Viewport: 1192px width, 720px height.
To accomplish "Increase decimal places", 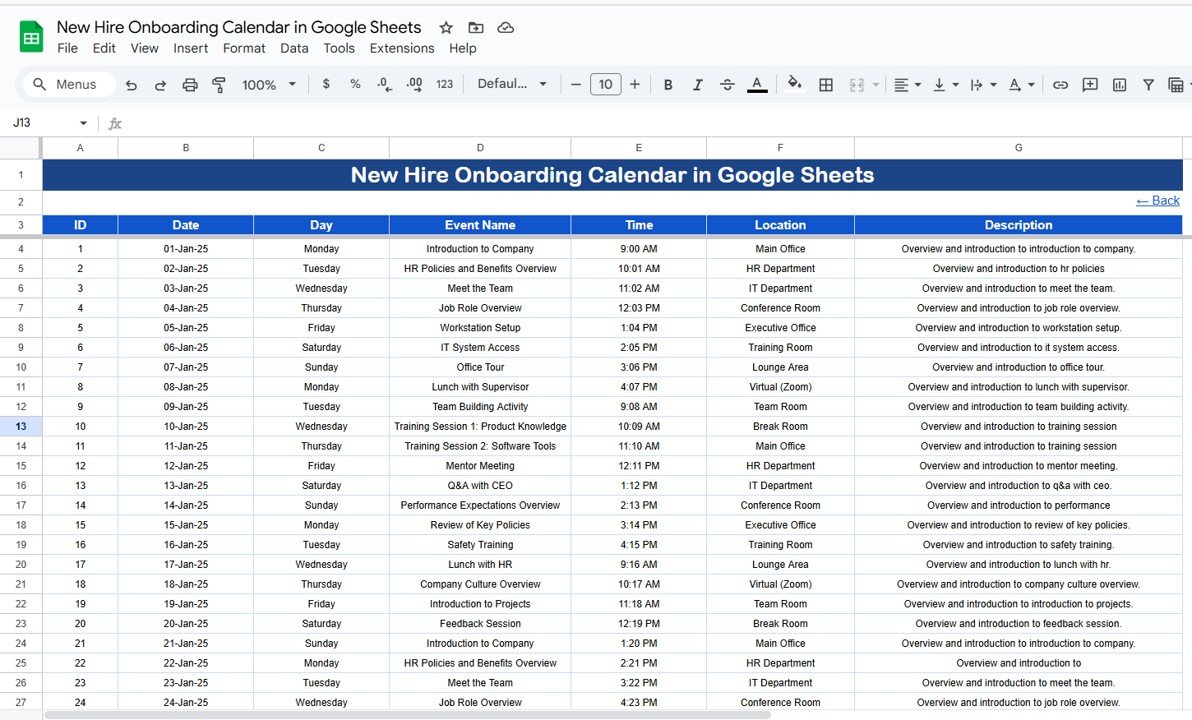I will tap(414, 84).
